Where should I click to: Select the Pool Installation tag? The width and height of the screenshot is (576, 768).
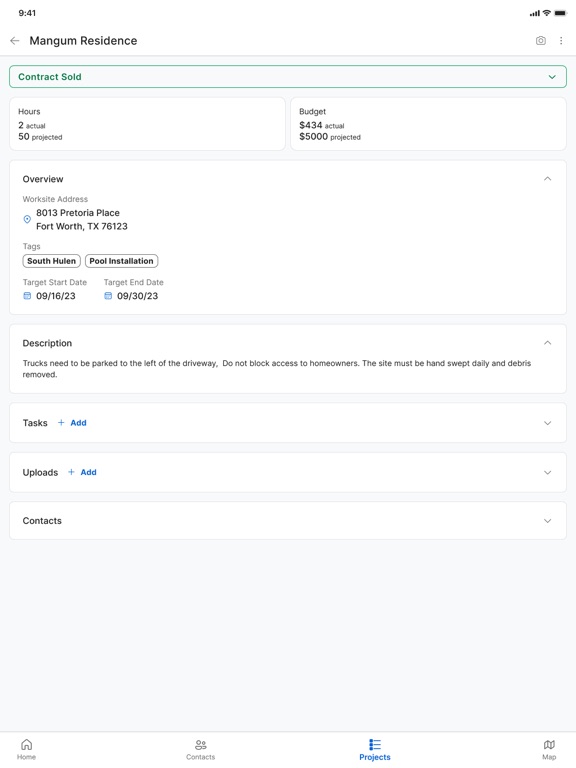point(121,261)
